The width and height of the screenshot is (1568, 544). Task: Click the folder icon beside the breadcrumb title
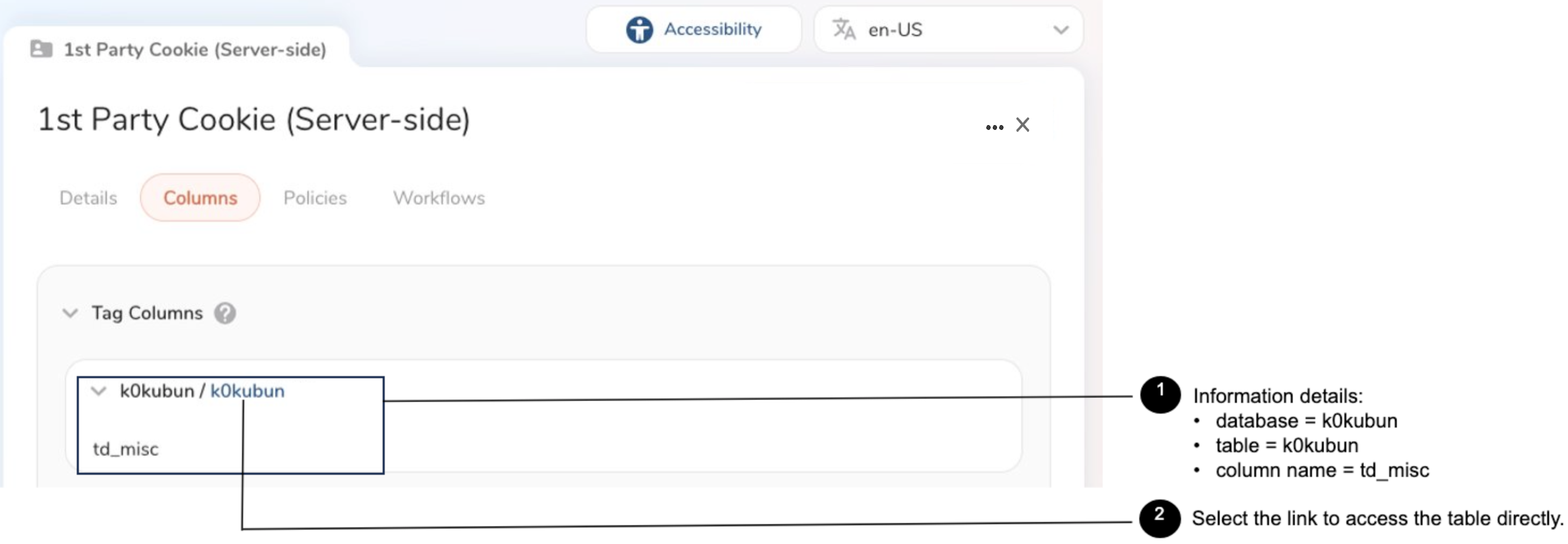pyautogui.click(x=41, y=49)
